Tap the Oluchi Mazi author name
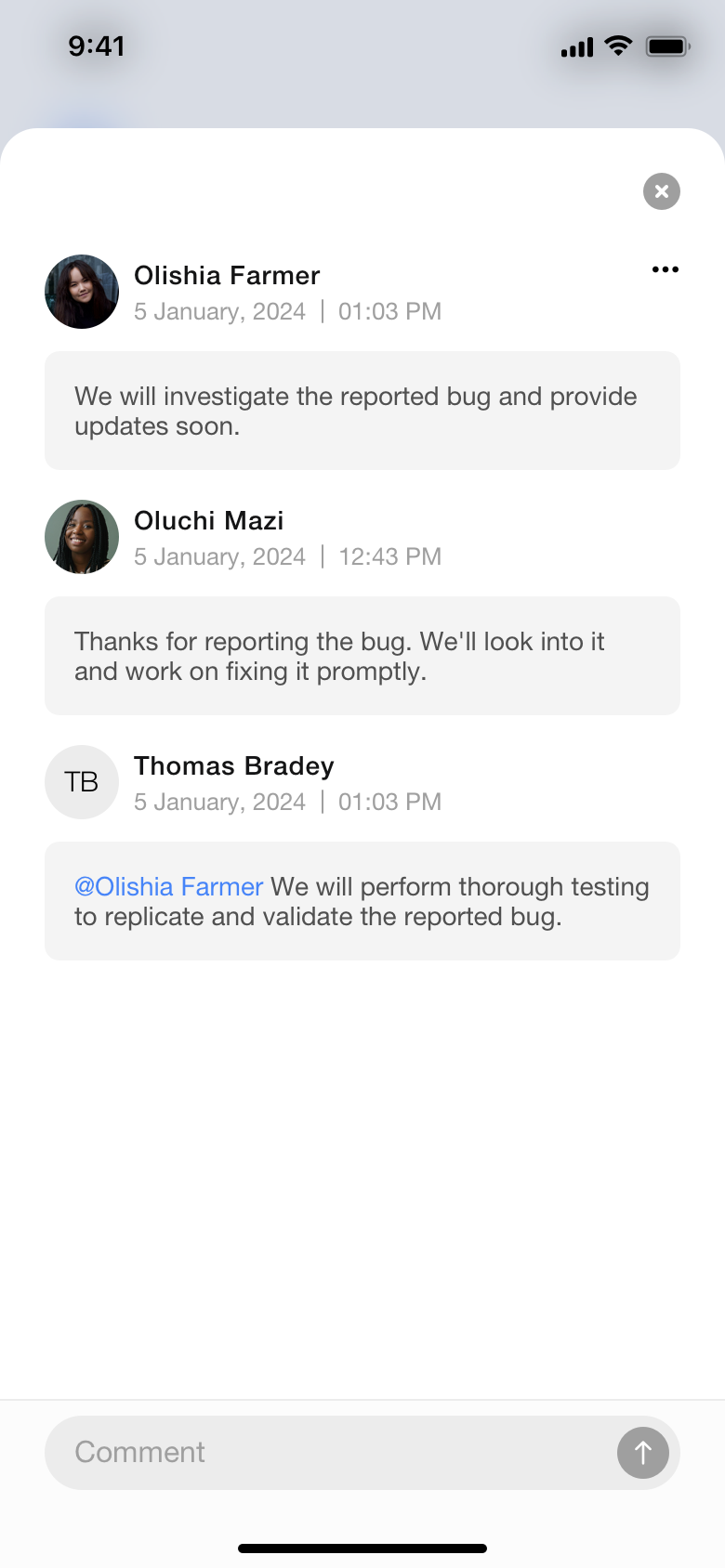725x1568 pixels. pyautogui.click(x=209, y=521)
